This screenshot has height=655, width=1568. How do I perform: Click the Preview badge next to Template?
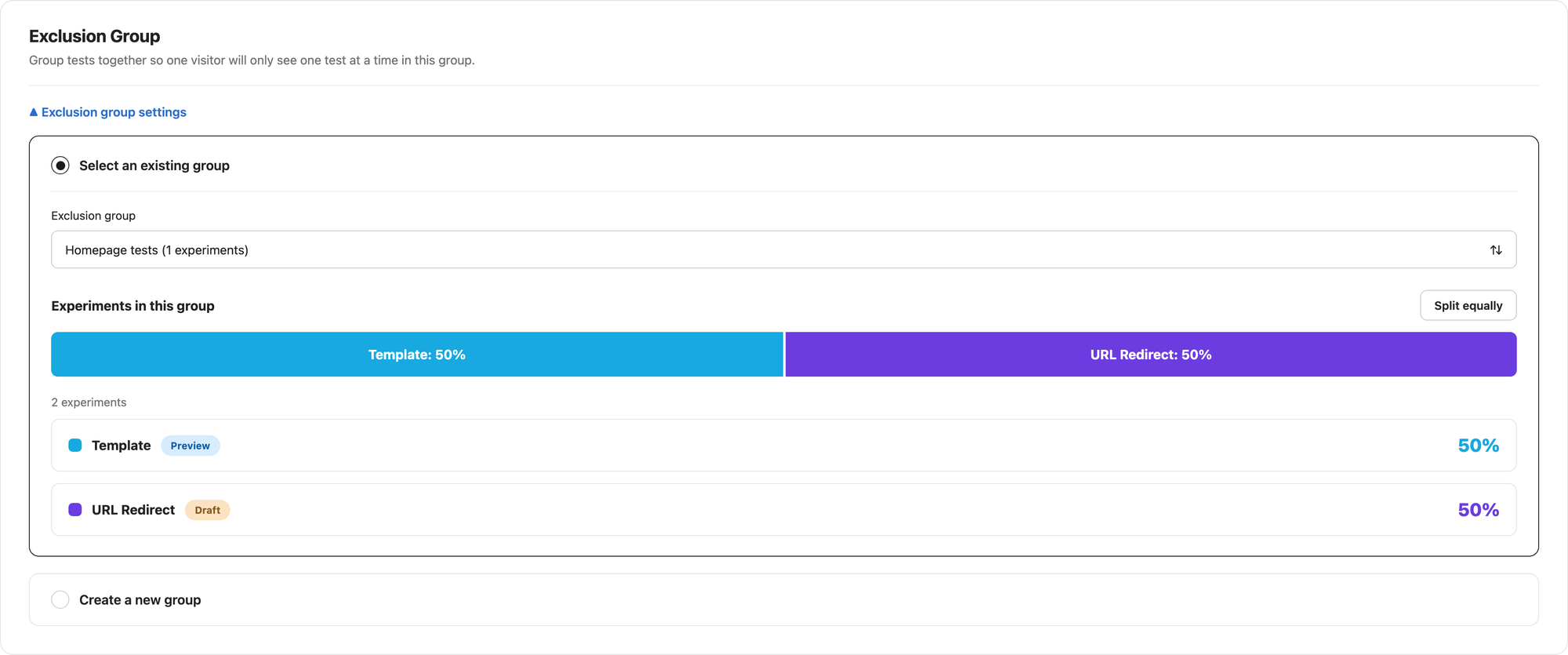pos(191,446)
